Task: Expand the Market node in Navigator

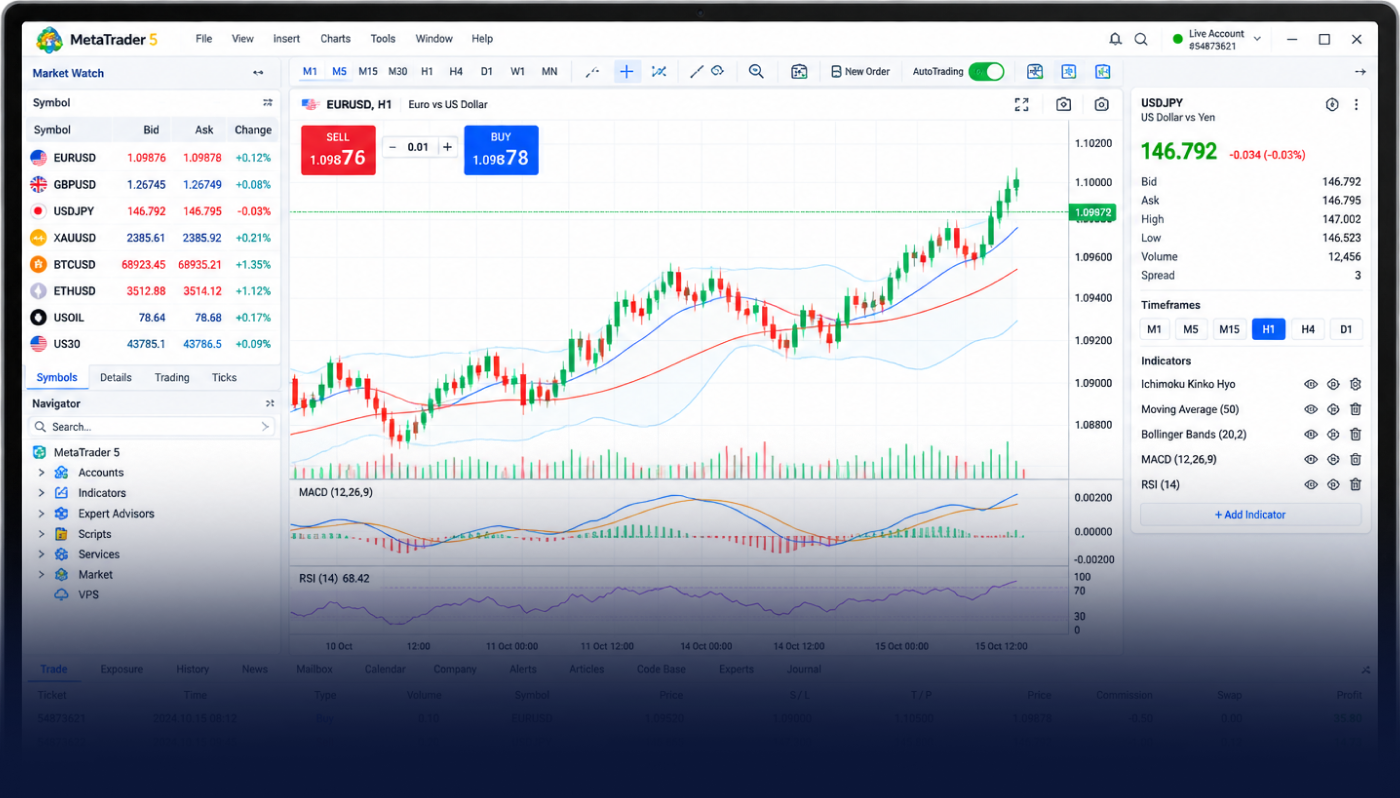Action: (41, 574)
